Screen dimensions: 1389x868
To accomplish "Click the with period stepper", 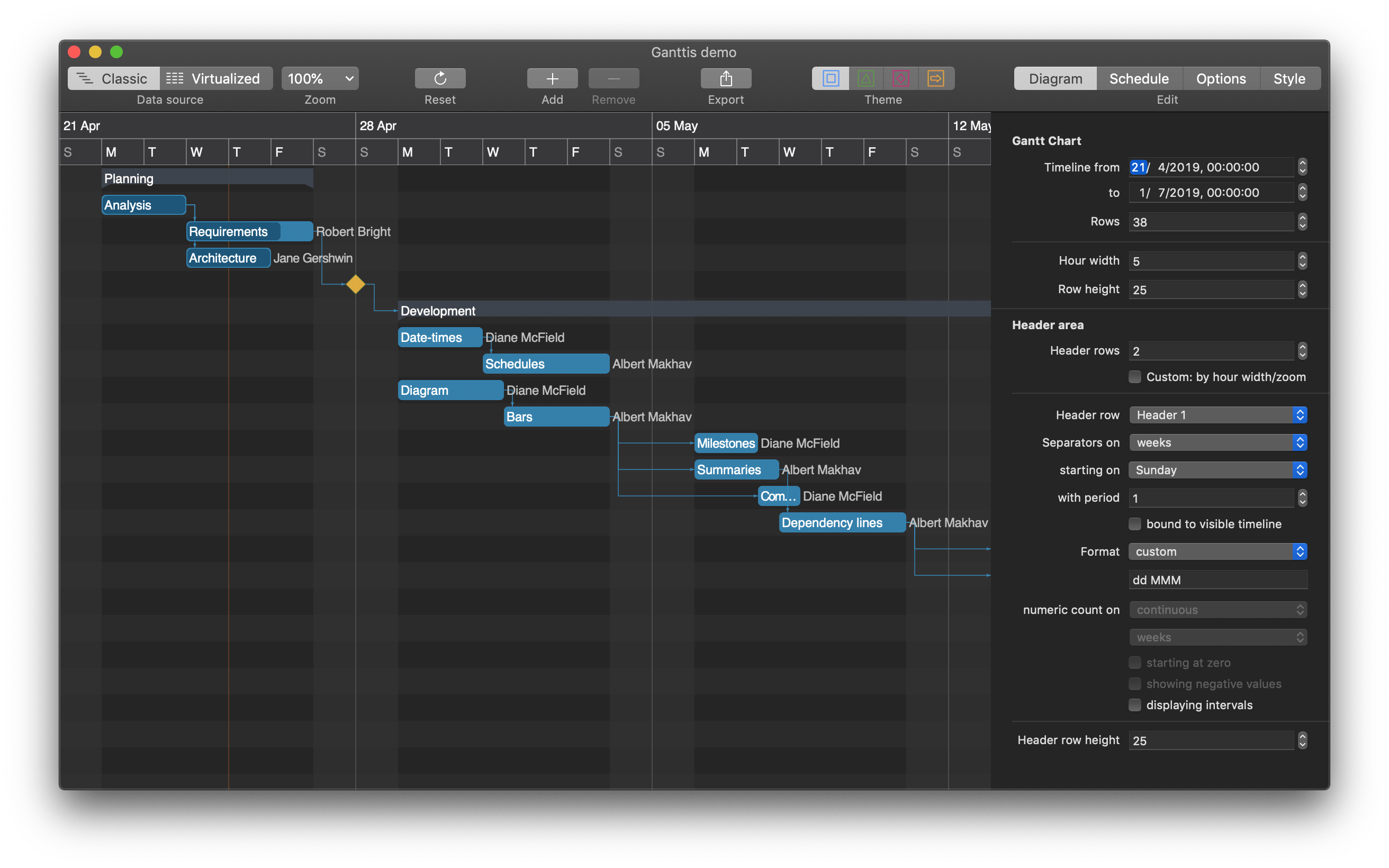I will click(1302, 498).
